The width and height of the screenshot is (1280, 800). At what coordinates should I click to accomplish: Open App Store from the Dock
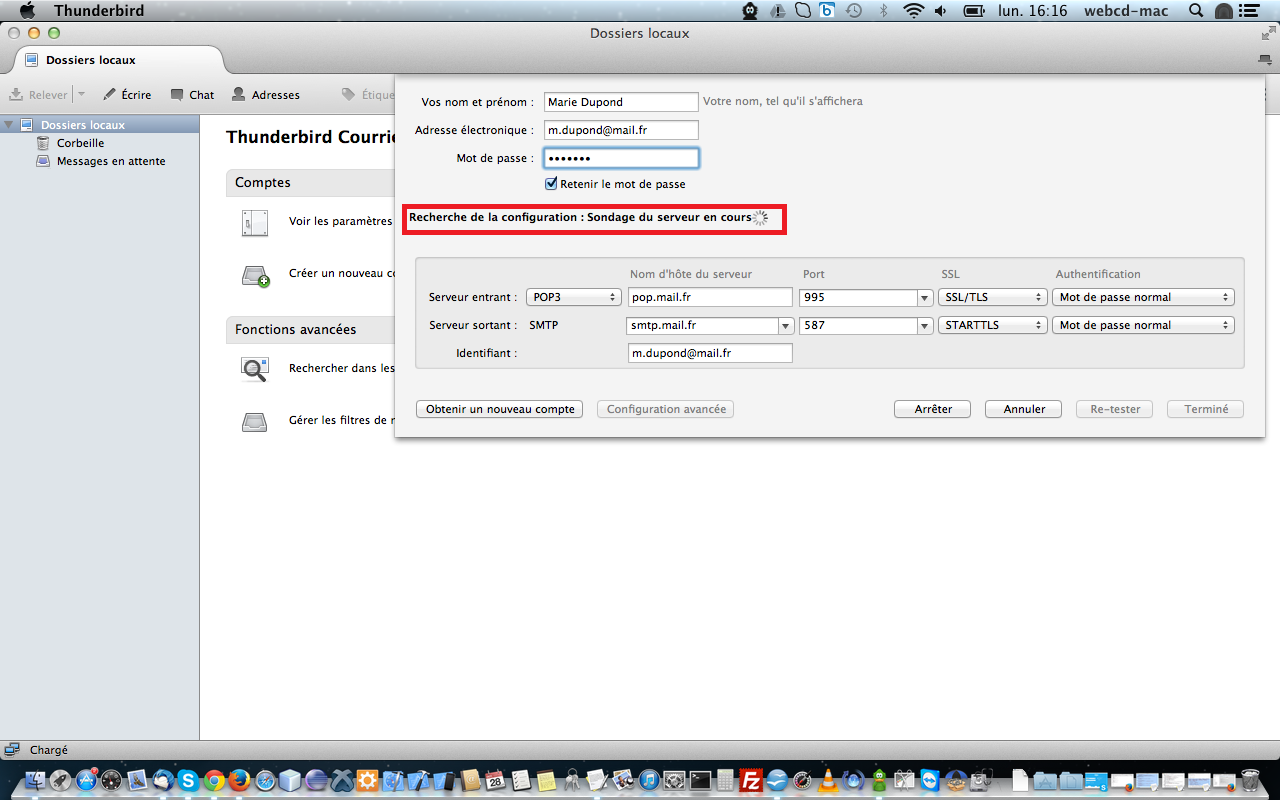(x=85, y=780)
